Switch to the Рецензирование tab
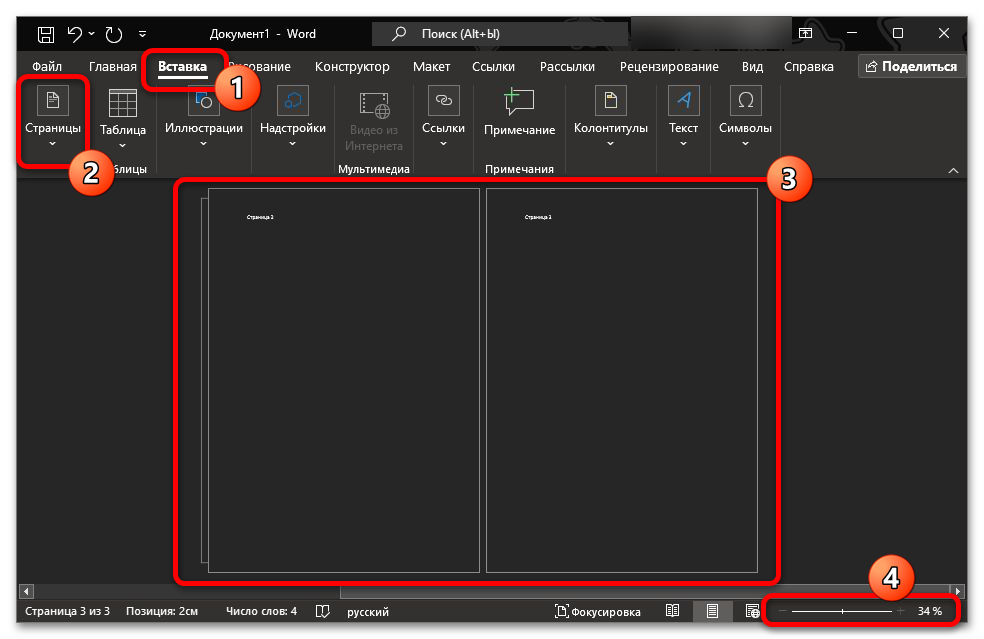The width and height of the screenshot is (984, 639). point(668,67)
